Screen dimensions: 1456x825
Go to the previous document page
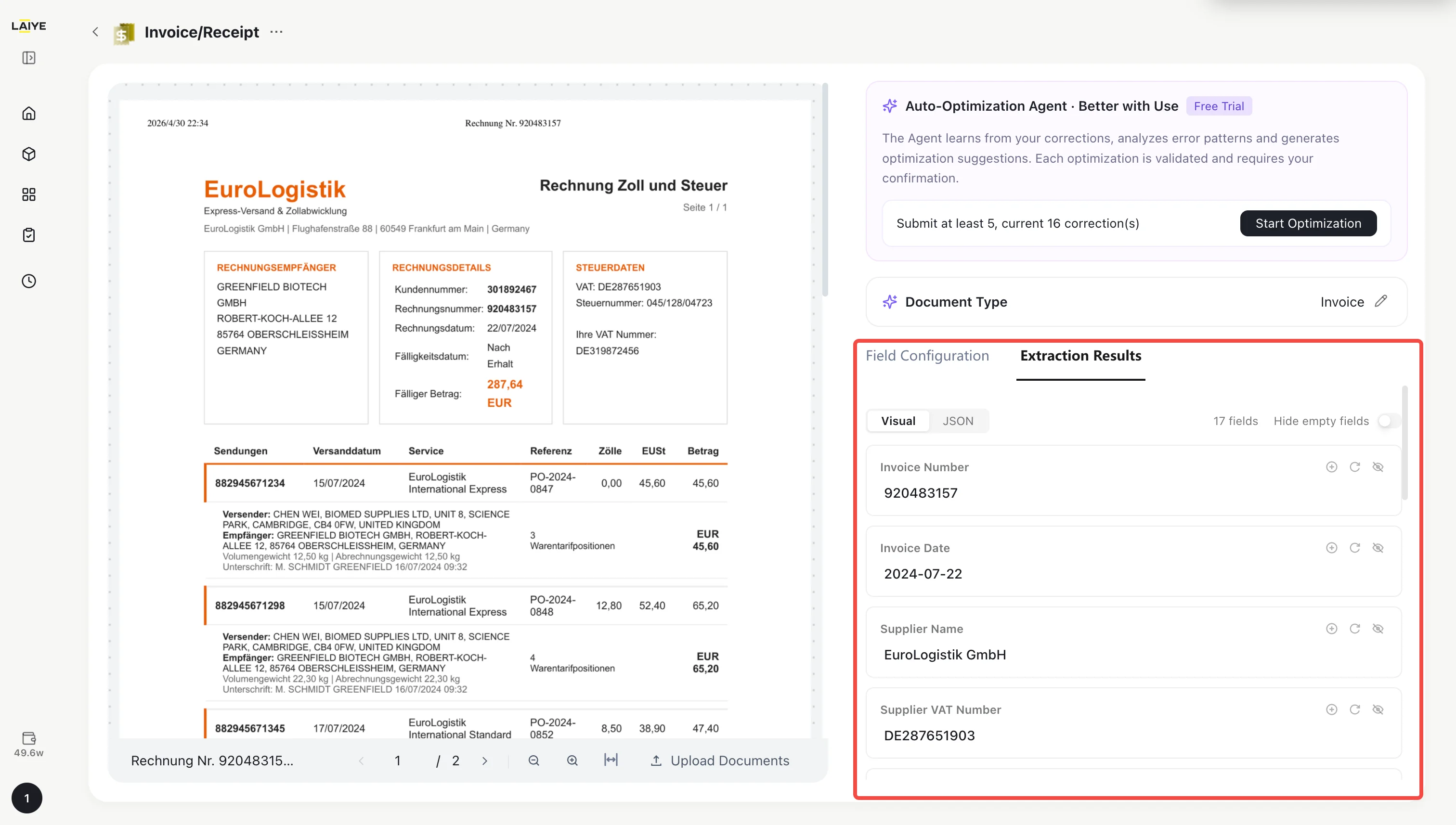361,761
